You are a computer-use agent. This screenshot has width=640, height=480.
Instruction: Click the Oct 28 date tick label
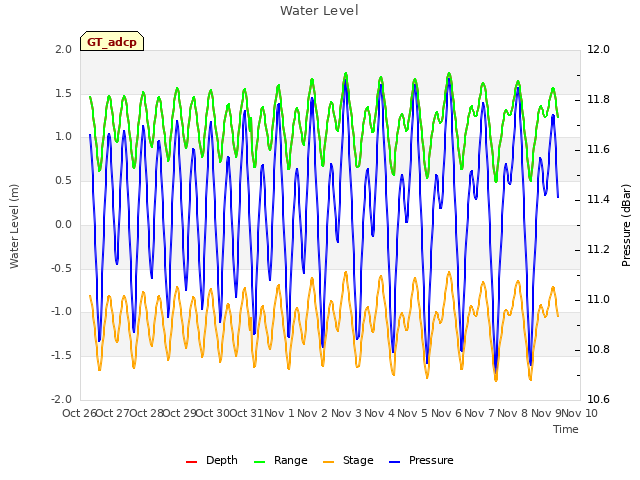pos(146,413)
